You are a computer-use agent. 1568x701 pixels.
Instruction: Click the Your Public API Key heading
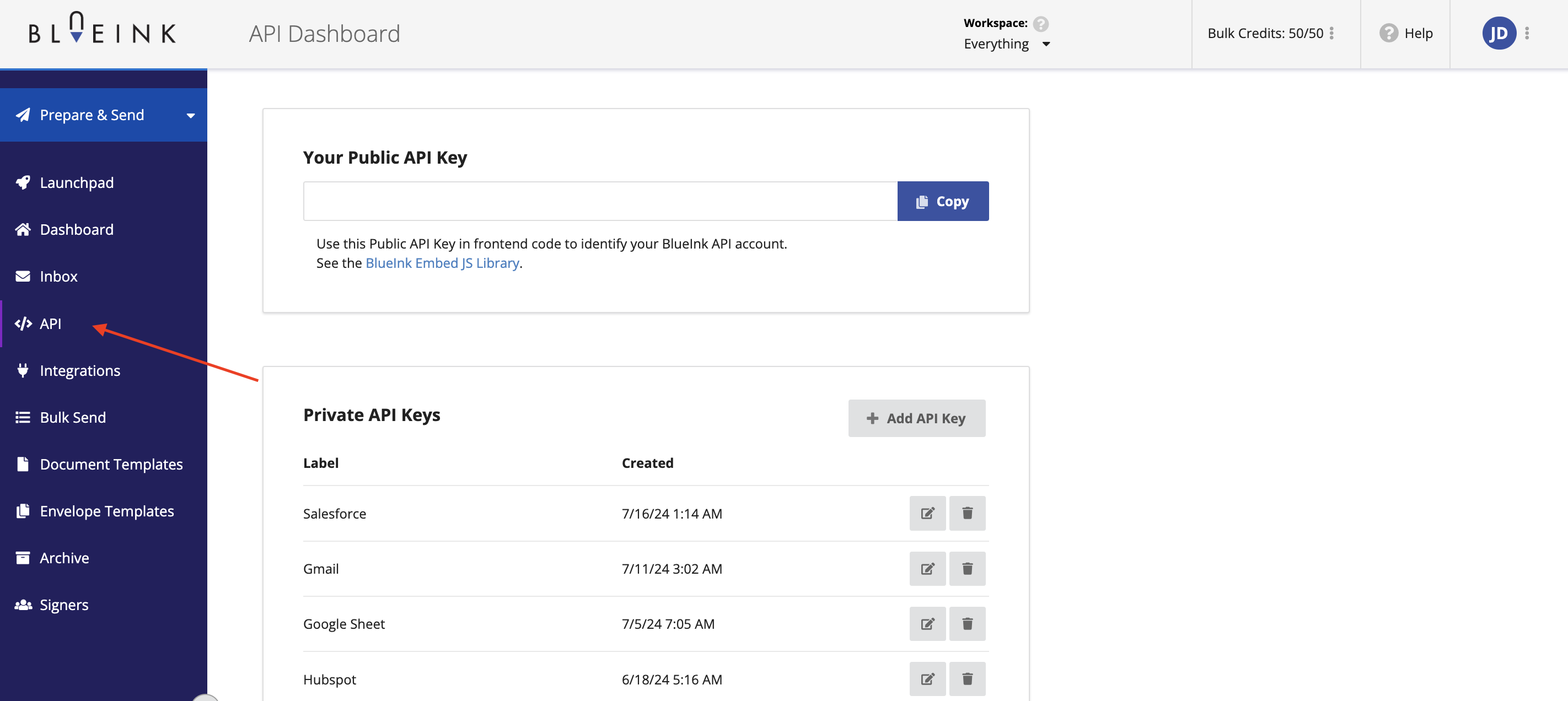tap(385, 158)
